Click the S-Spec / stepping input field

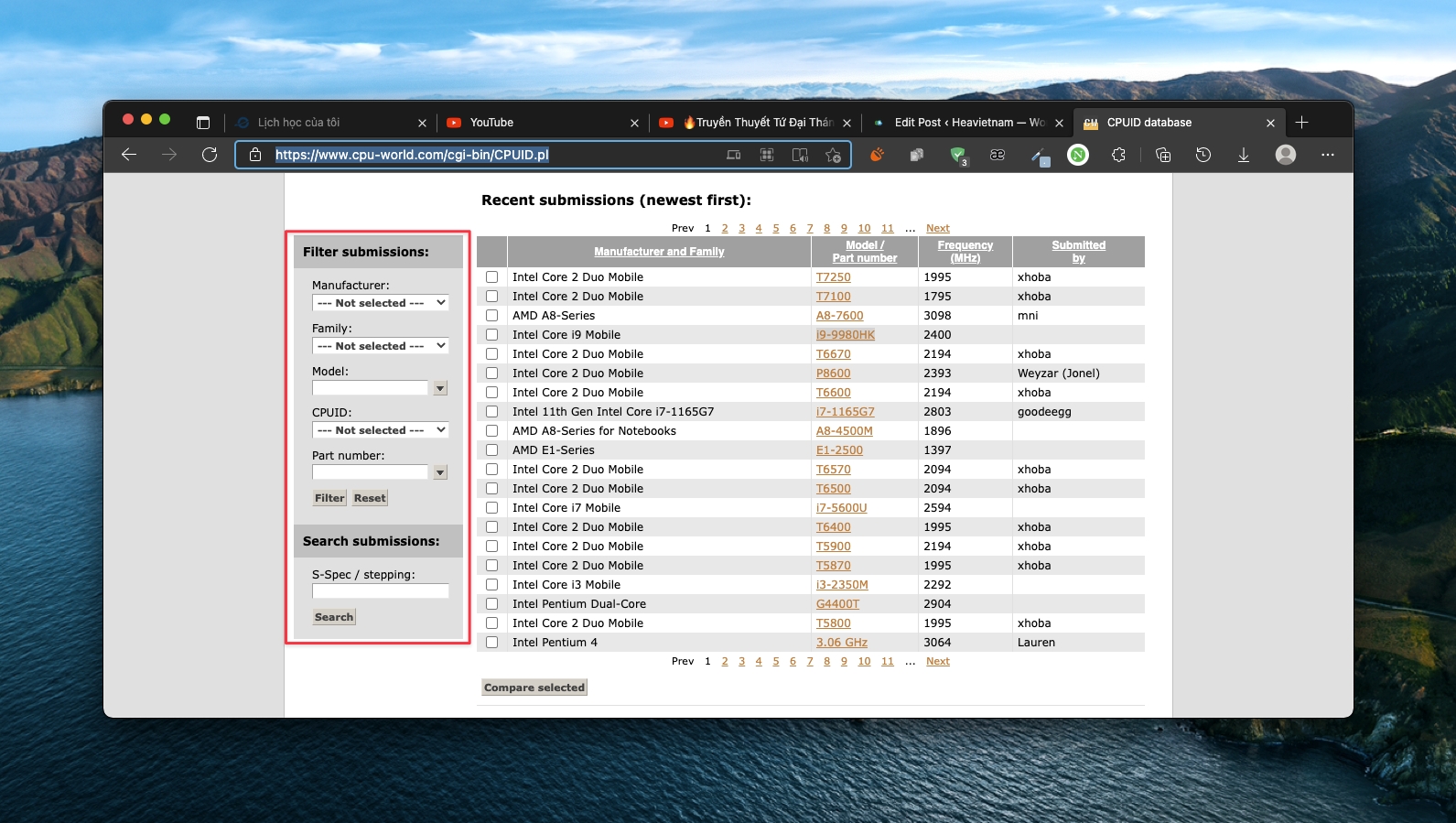380,591
